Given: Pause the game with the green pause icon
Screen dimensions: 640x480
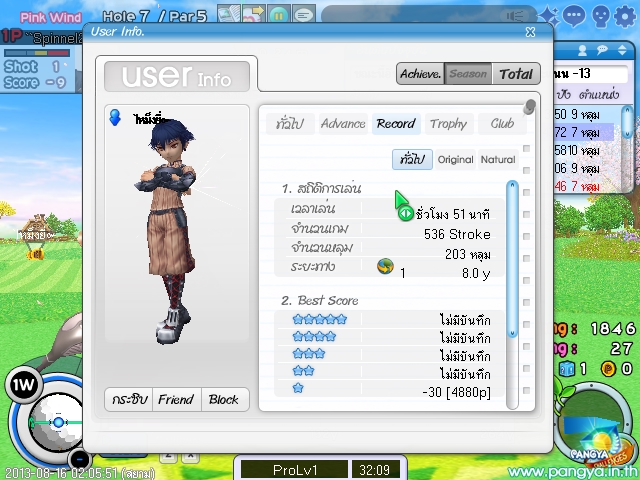Looking at the screenshot, I should click(279, 15).
